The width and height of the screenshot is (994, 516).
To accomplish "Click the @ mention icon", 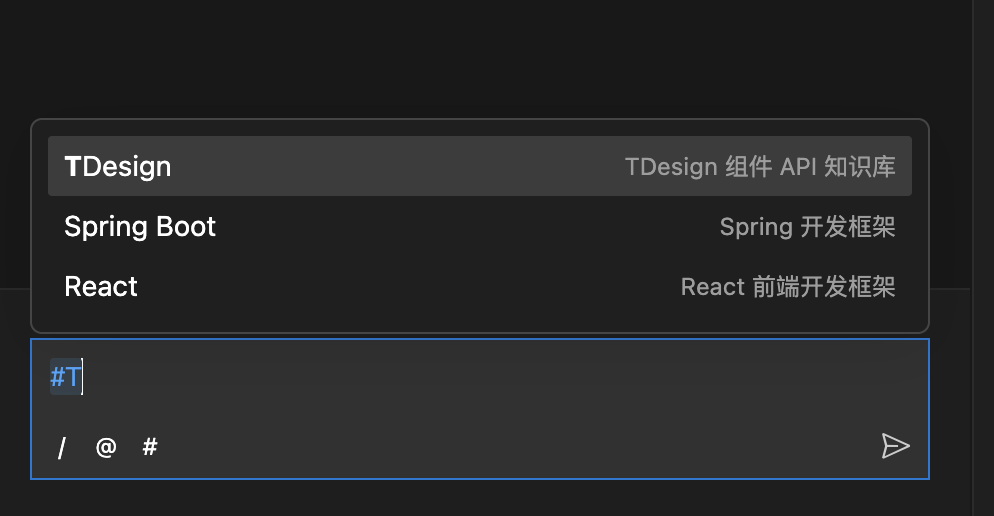I will (106, 447).
